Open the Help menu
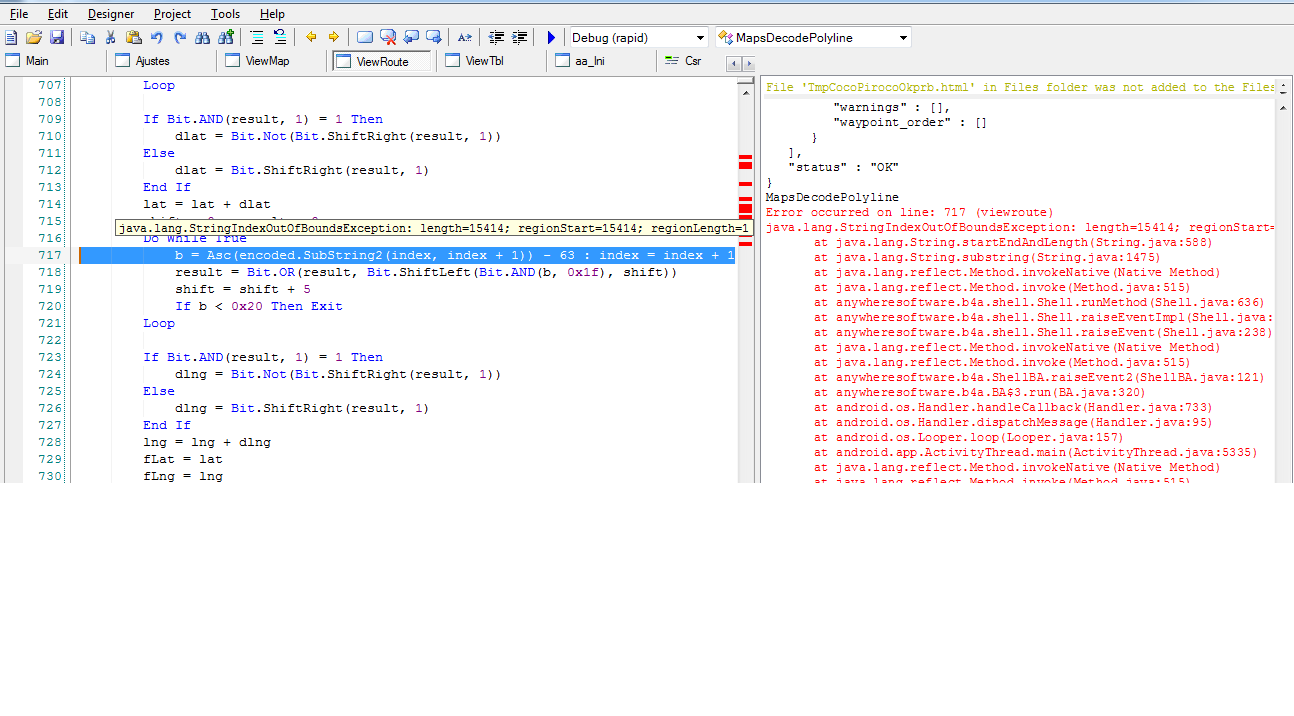 click(272, 14)
